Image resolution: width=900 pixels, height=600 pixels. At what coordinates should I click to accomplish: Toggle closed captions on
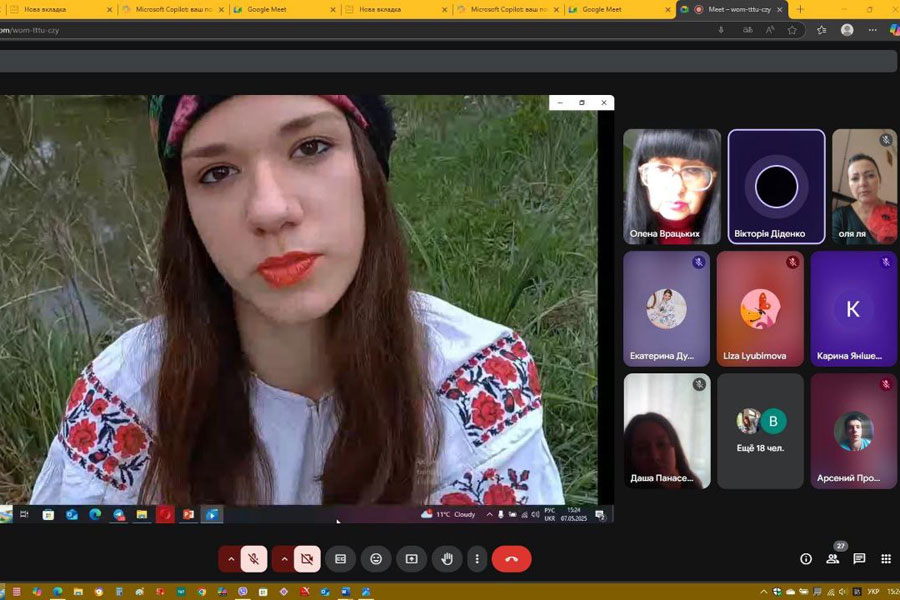340,559
